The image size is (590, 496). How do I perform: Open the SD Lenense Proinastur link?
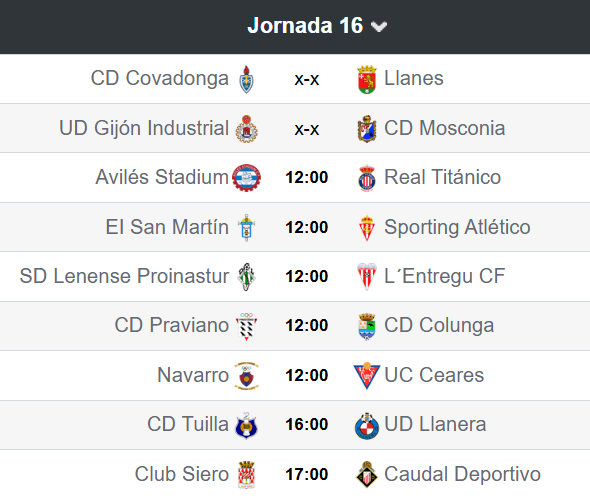pyautogui.click(x=124, y=276)
